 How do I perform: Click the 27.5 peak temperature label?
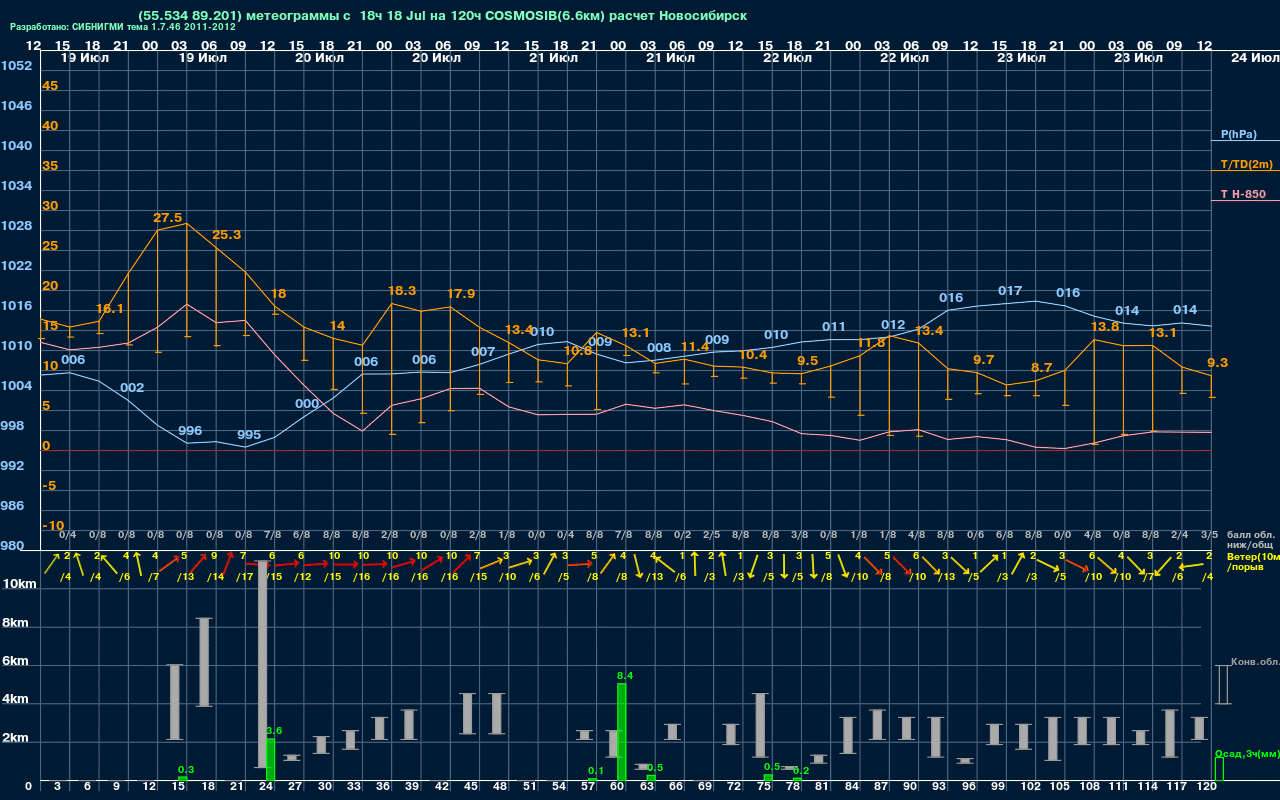(x=167, y=218)
